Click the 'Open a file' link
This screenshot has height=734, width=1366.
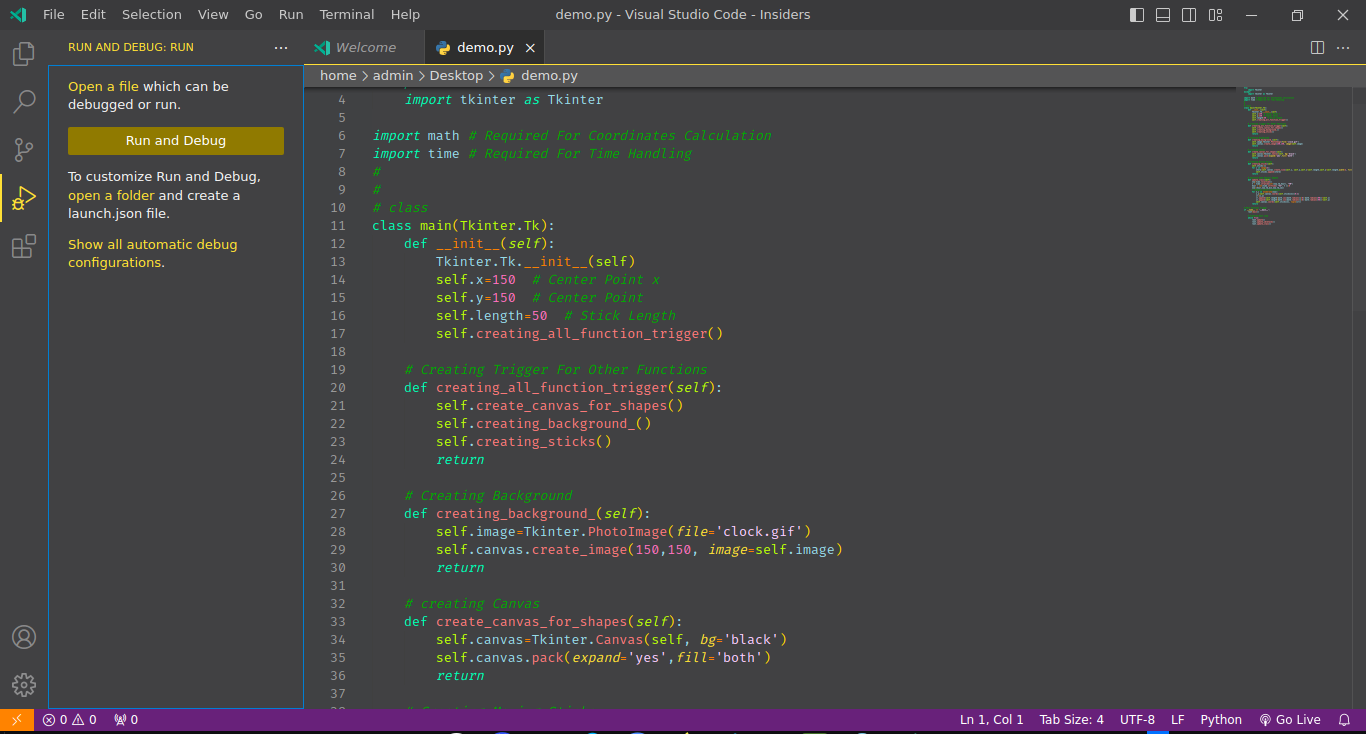pos(103,87)
